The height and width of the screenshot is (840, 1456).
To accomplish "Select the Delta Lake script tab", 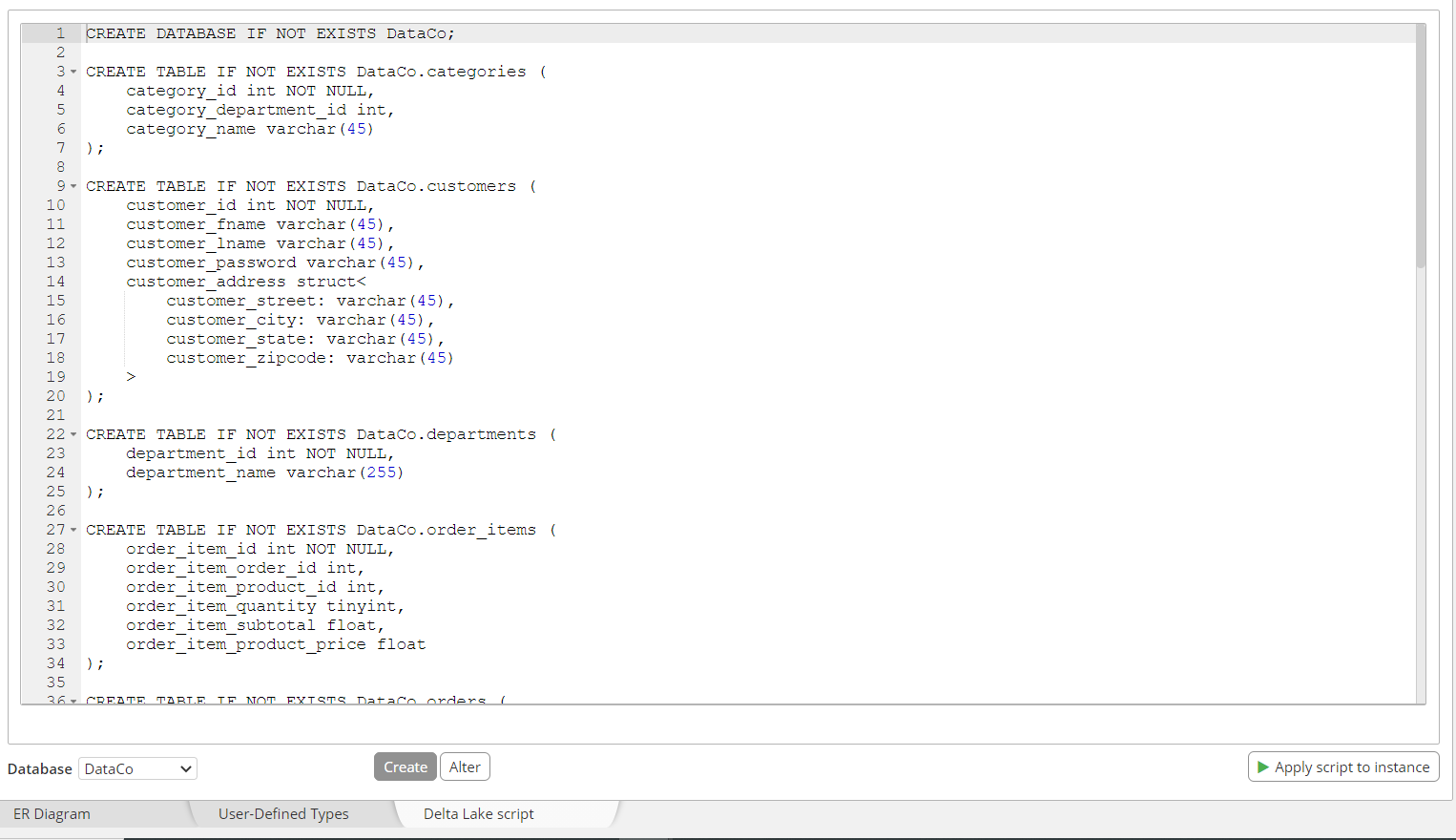I will [479, 814].
